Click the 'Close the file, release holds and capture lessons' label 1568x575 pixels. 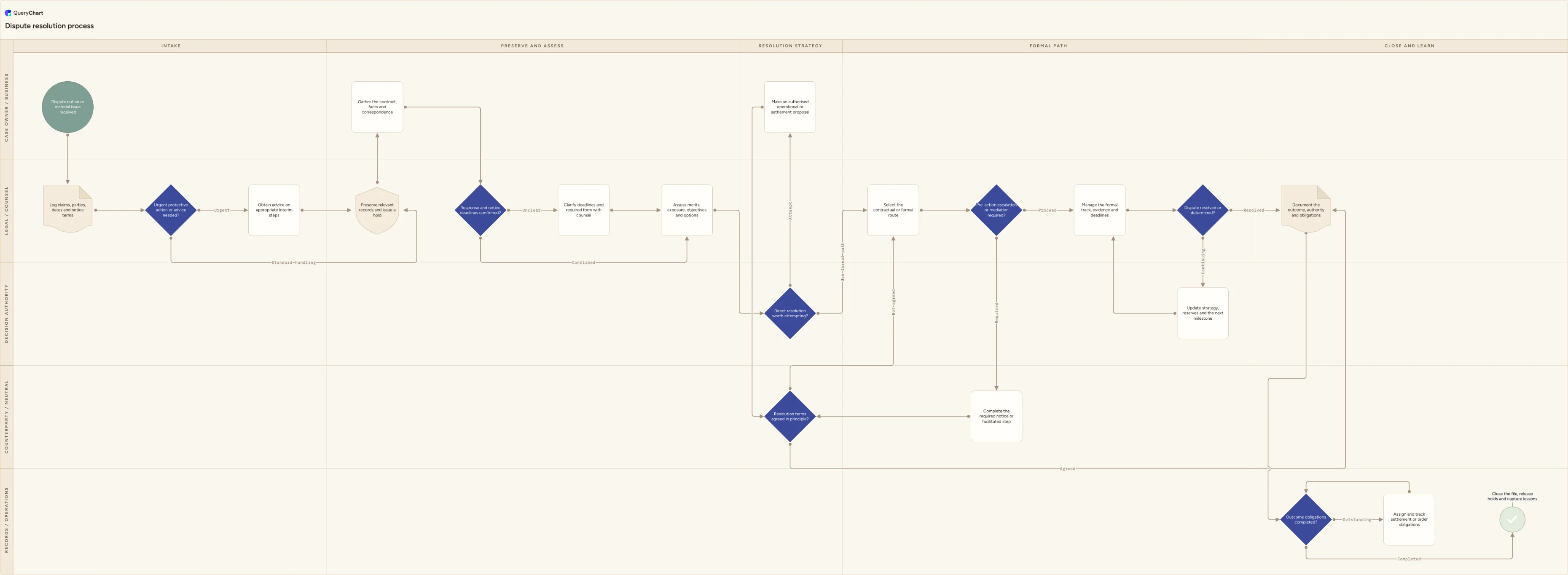tap(1512, 497)
